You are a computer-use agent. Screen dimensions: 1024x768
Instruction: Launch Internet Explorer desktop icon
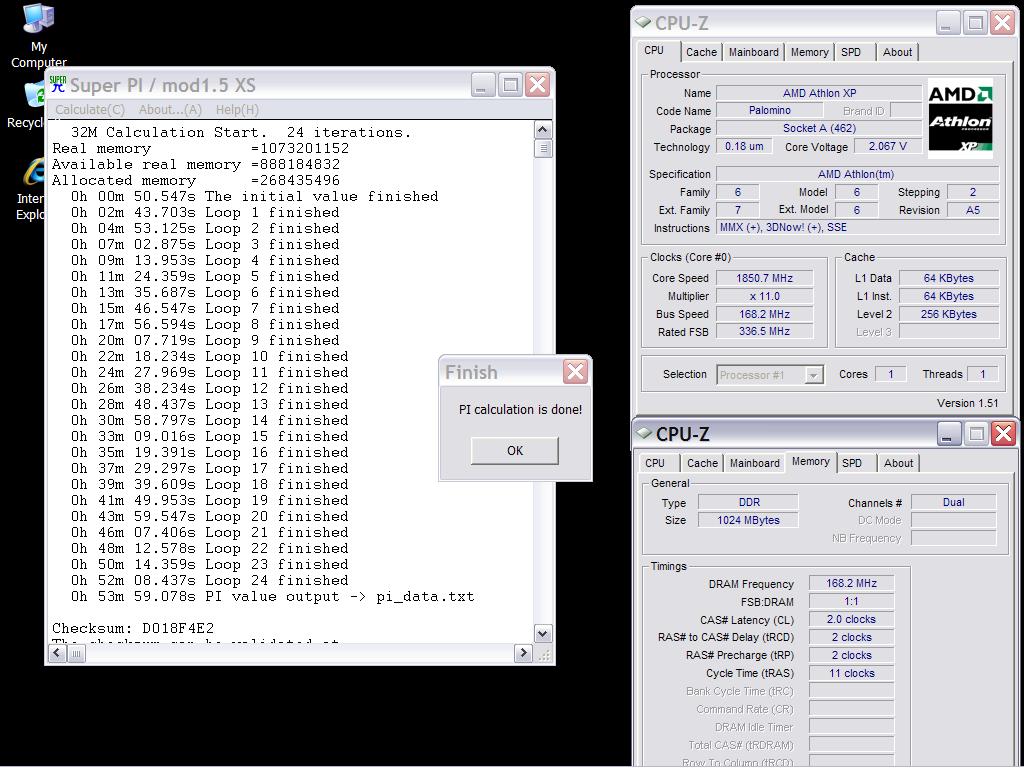31,189
